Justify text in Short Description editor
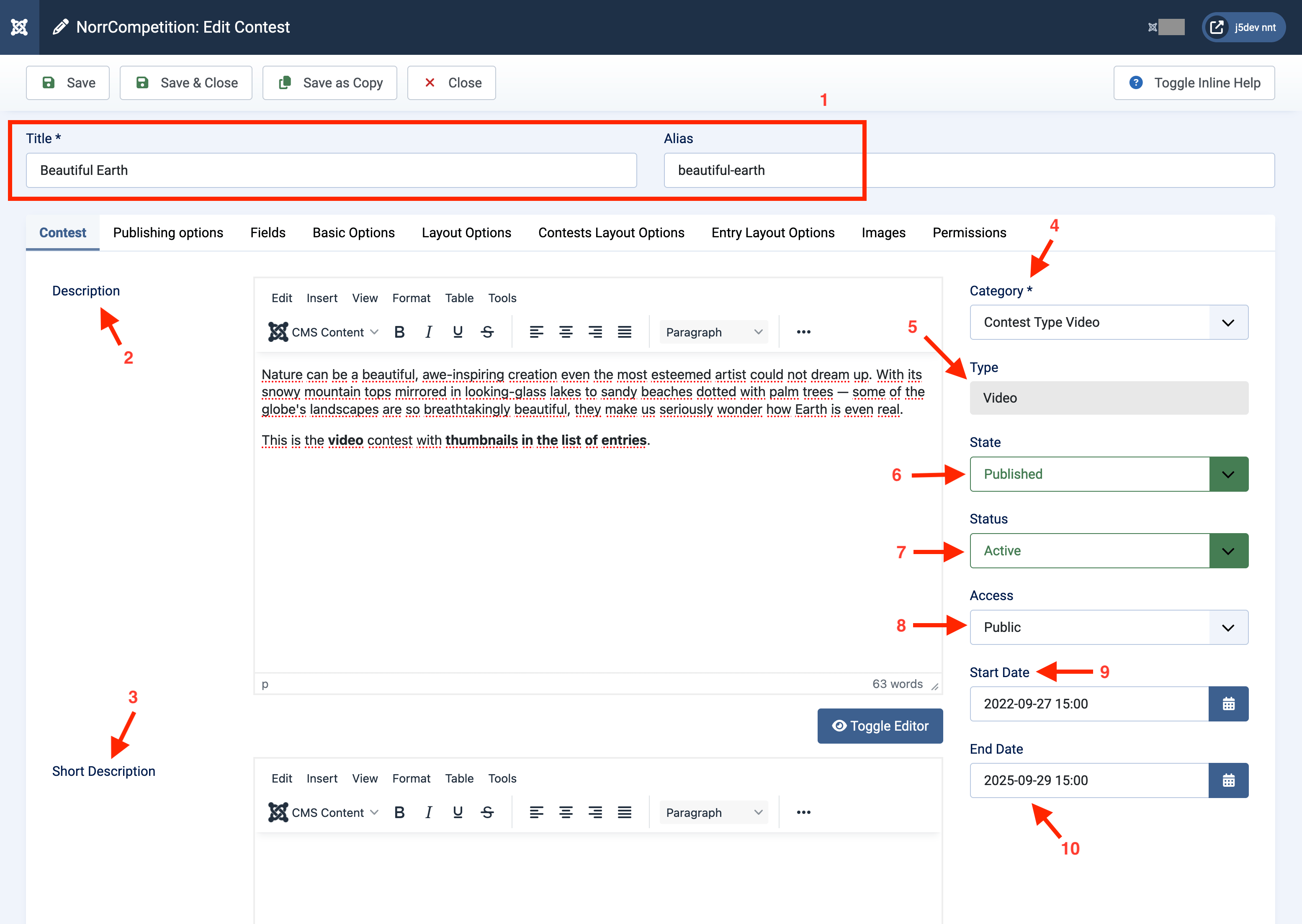This screenshot has height=924, width=1302. click(x=625, y=813)
